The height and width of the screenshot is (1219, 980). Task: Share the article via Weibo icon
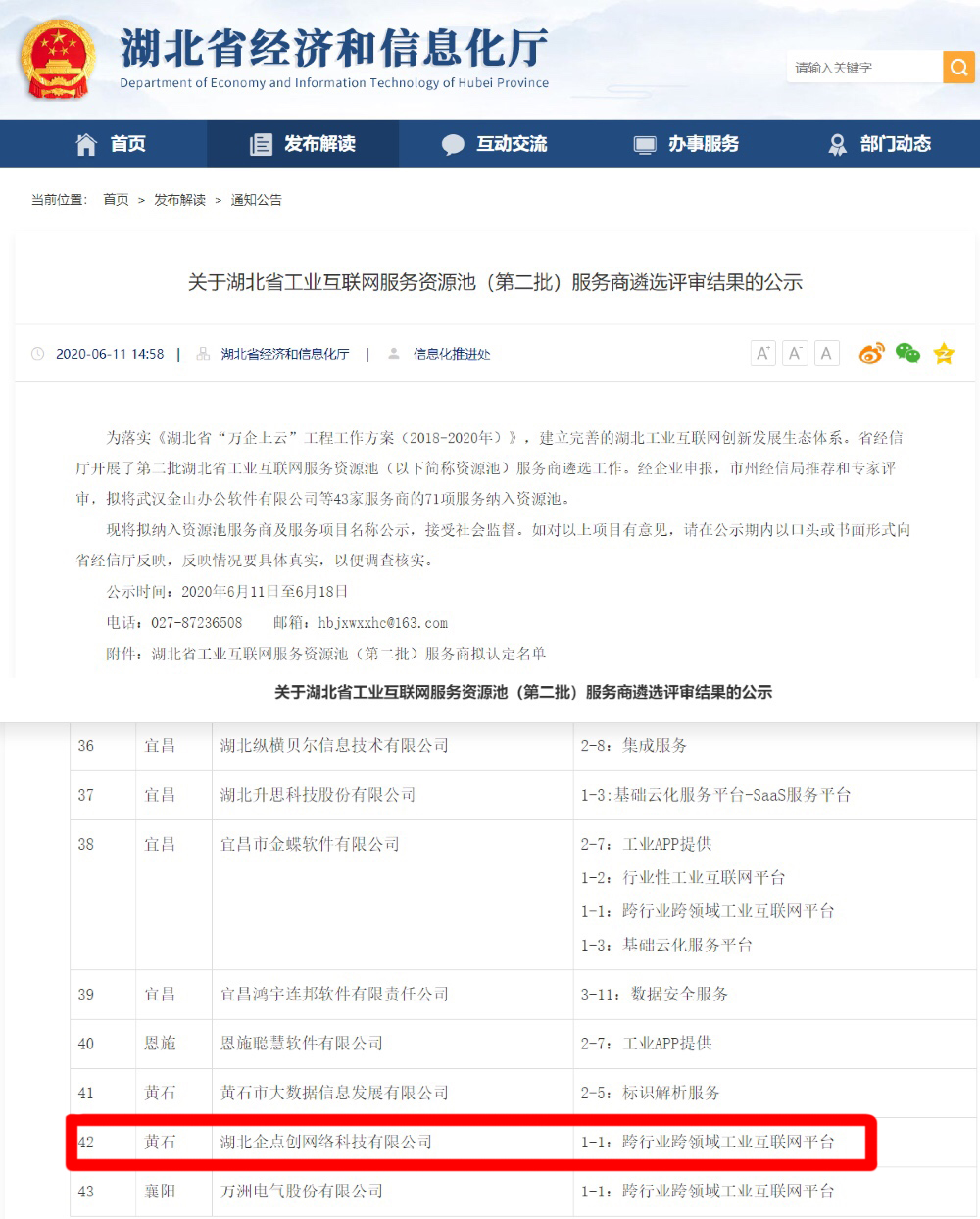pos(871,353)
